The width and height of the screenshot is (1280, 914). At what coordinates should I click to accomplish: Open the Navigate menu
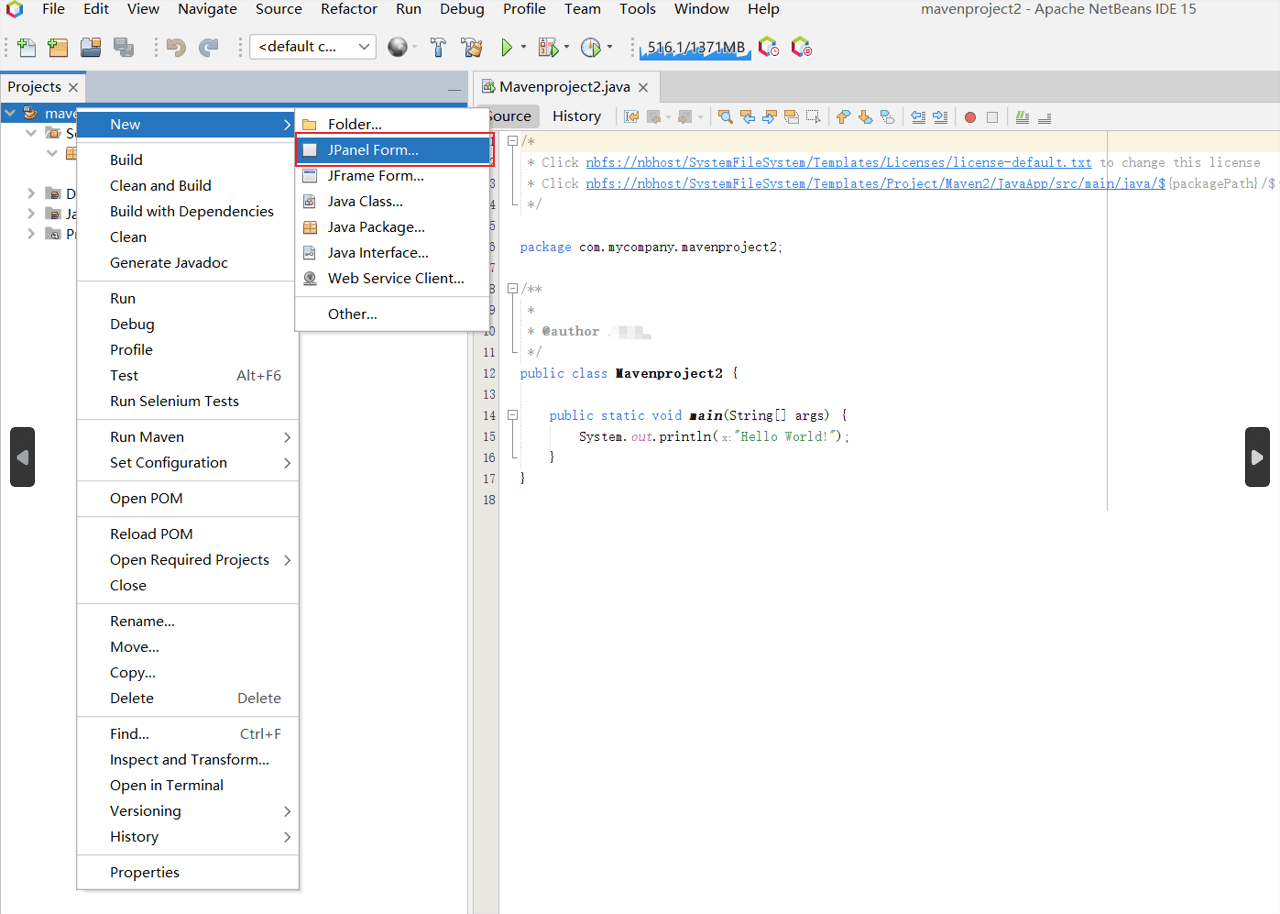209,9
